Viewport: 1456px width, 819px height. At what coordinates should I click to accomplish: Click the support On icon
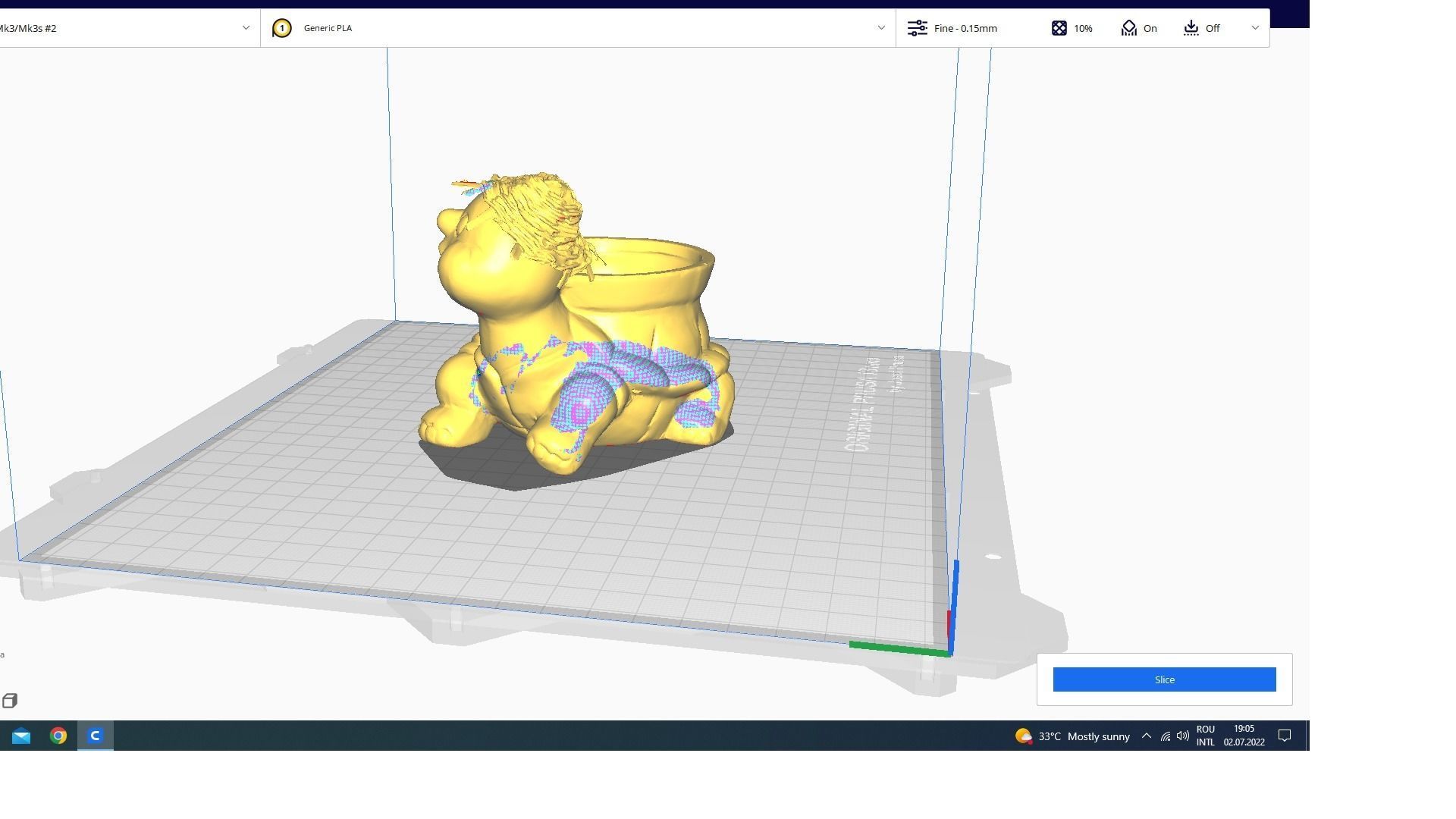click(1129, 28)
